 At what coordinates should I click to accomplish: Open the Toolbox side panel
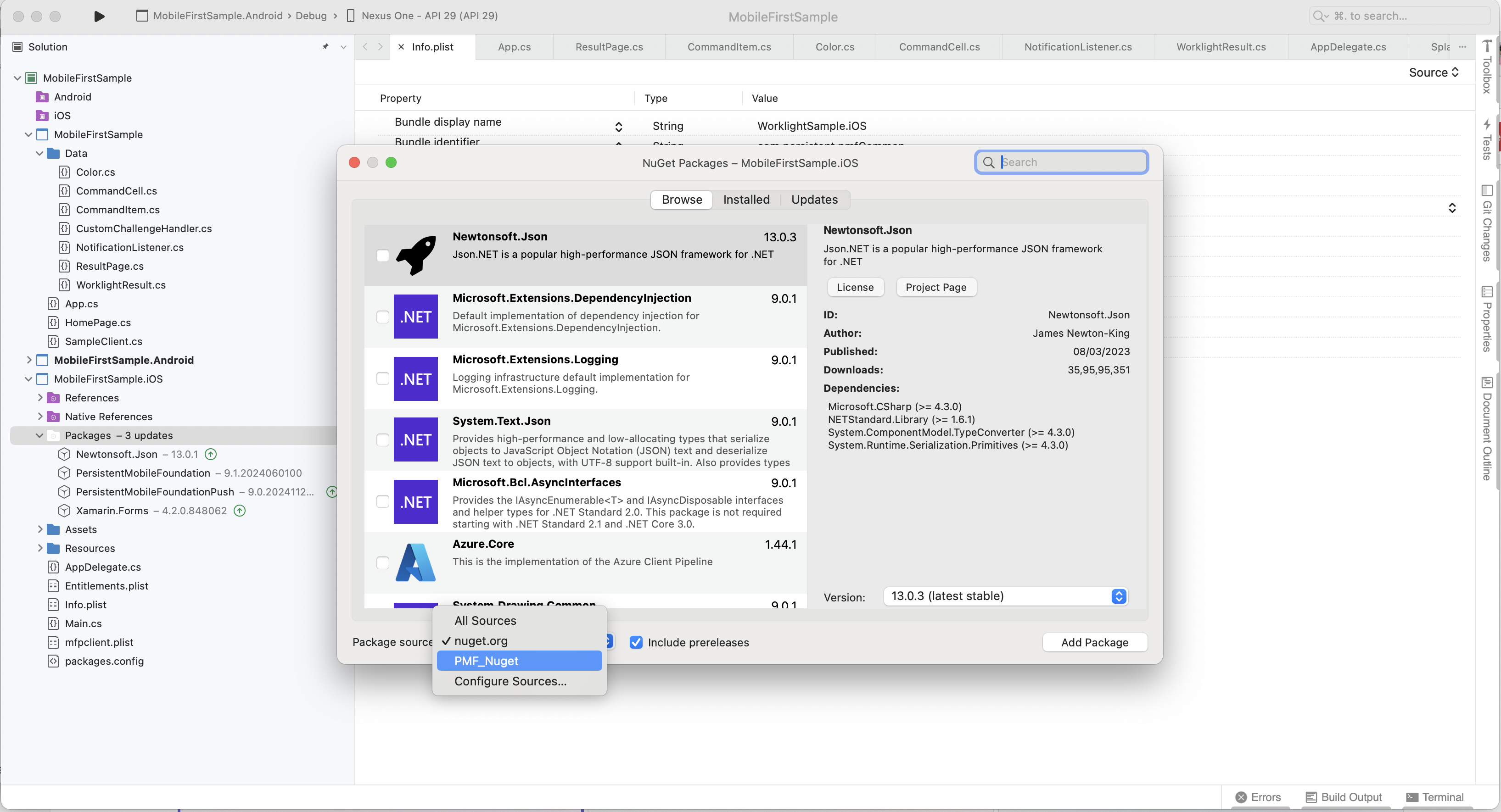(x=1486, y=67)
